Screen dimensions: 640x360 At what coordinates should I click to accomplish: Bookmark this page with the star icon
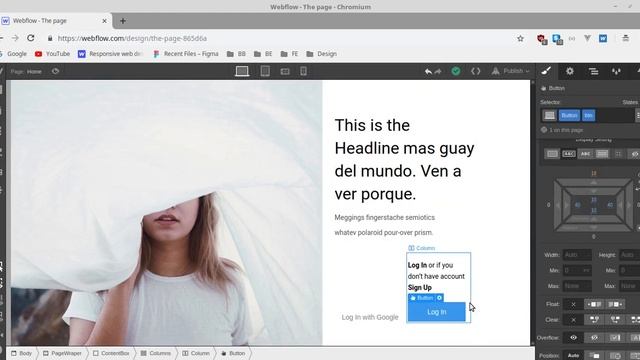point(520,38)
